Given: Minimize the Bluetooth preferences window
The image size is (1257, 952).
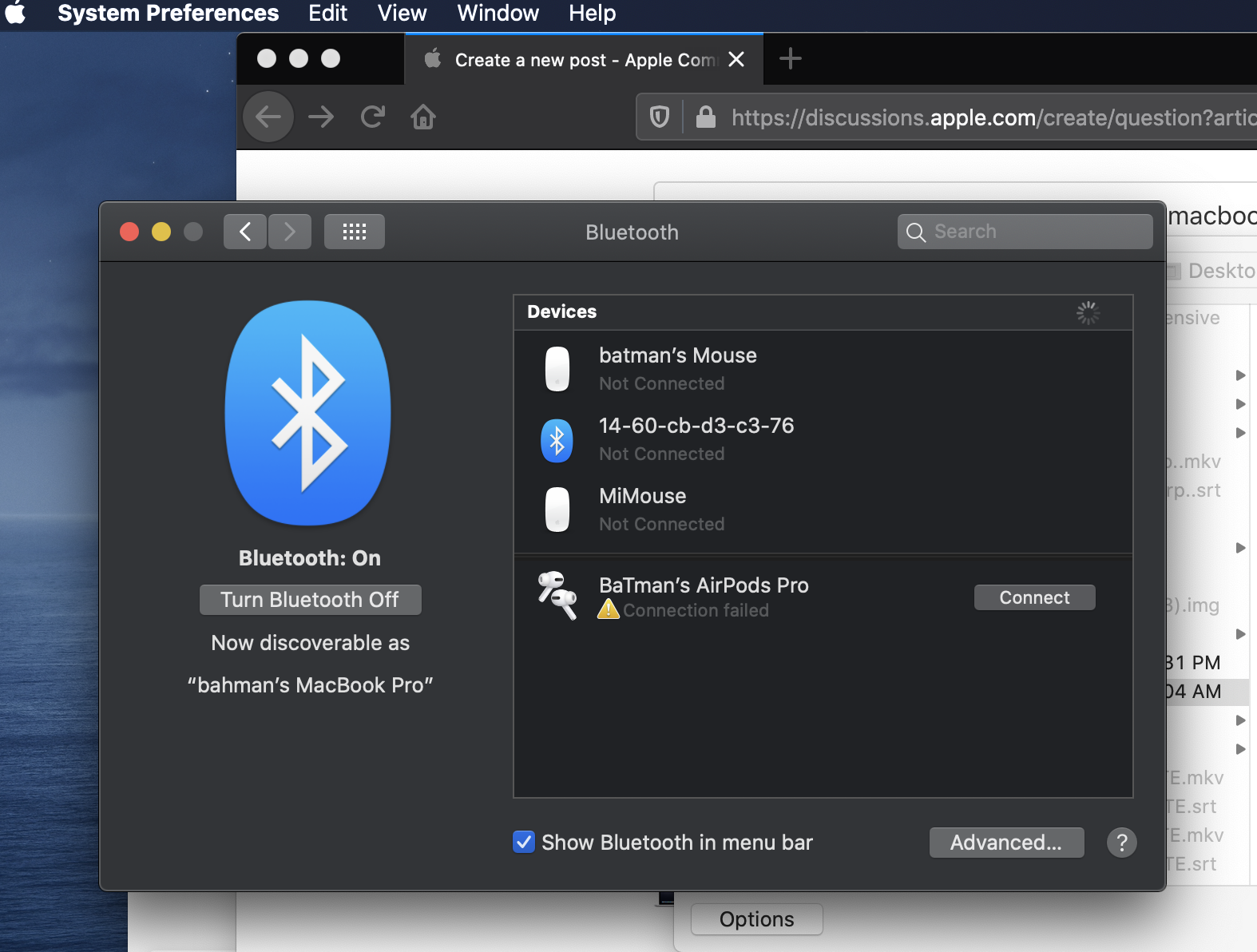Looking at the screenshot, I should (161, 232).
